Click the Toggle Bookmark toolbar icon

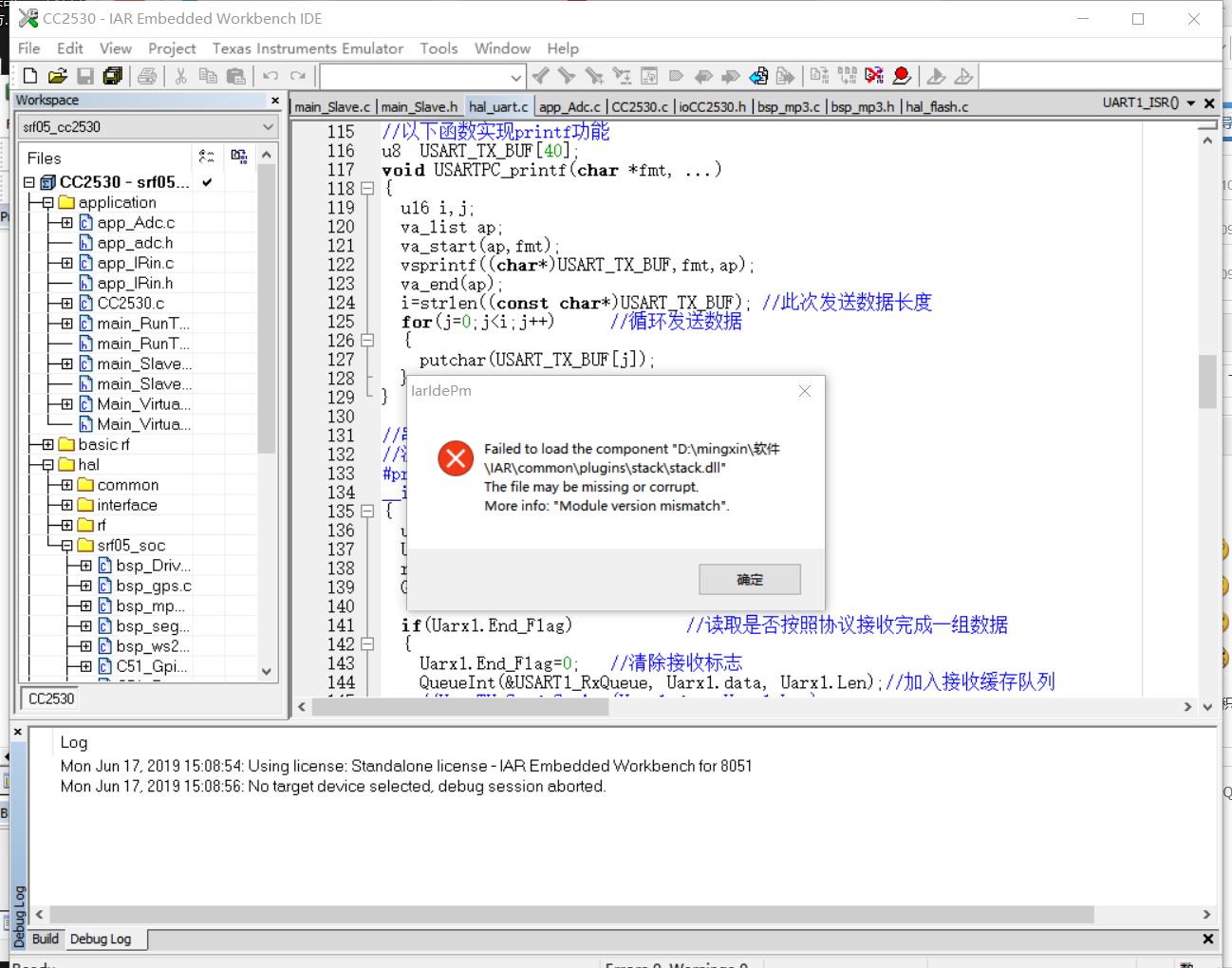coord(676,76)
